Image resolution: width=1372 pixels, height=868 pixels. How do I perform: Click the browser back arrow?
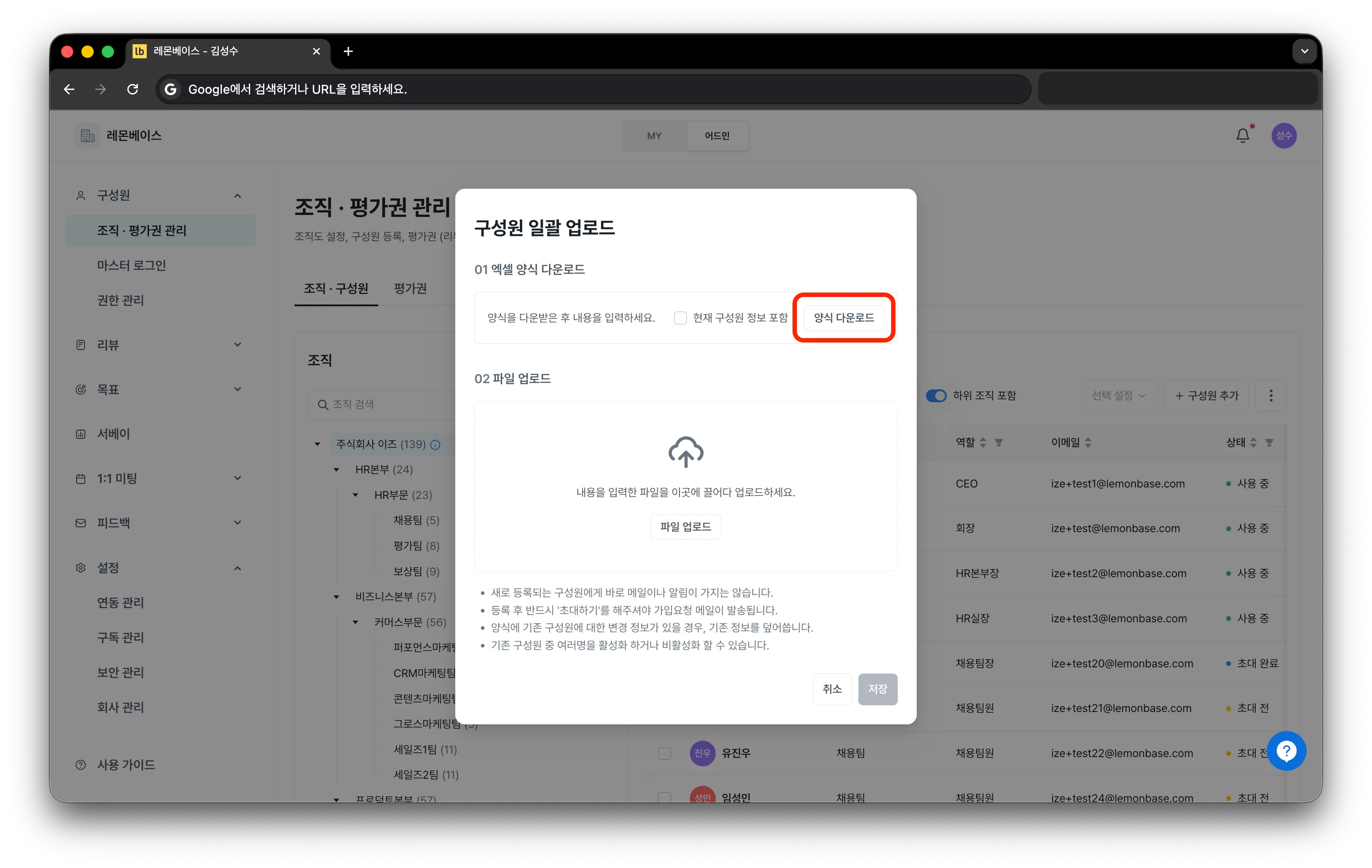69,89
